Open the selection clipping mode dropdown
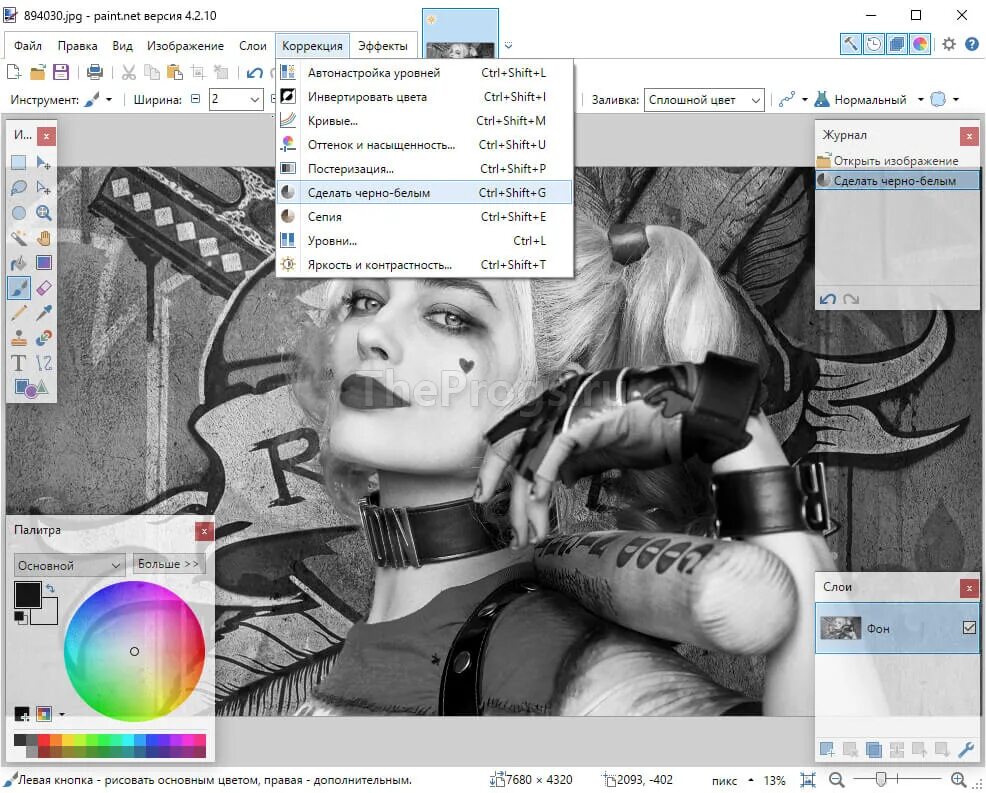Viewport: 986px width, 793px height. click(956, 99)
